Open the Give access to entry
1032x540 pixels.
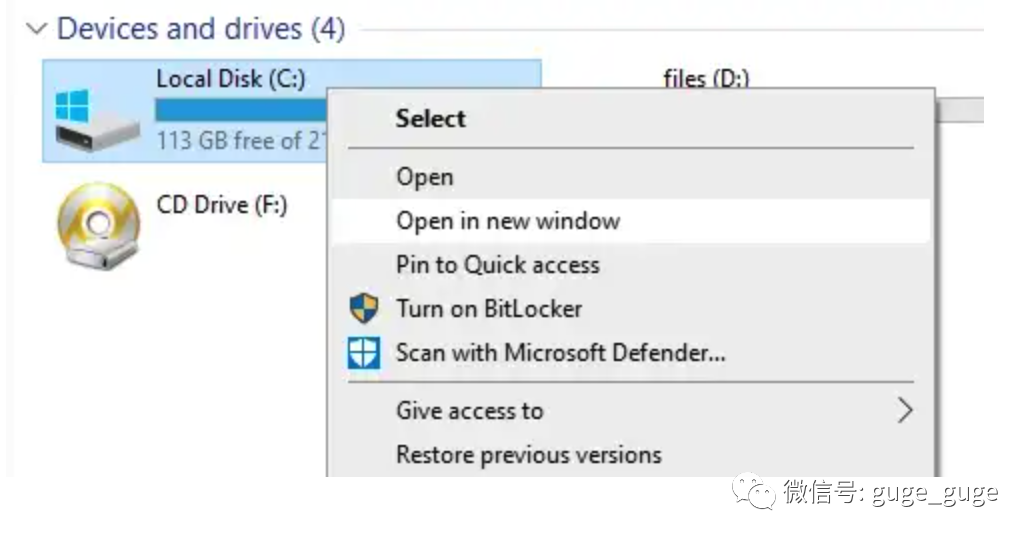tap(469, 410)
